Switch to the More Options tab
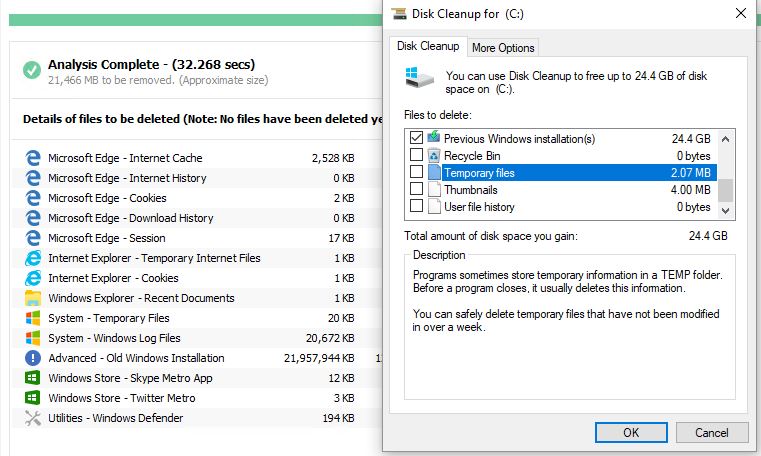Image resolution: width=761 pixels, height=456 pixels. 503,48
